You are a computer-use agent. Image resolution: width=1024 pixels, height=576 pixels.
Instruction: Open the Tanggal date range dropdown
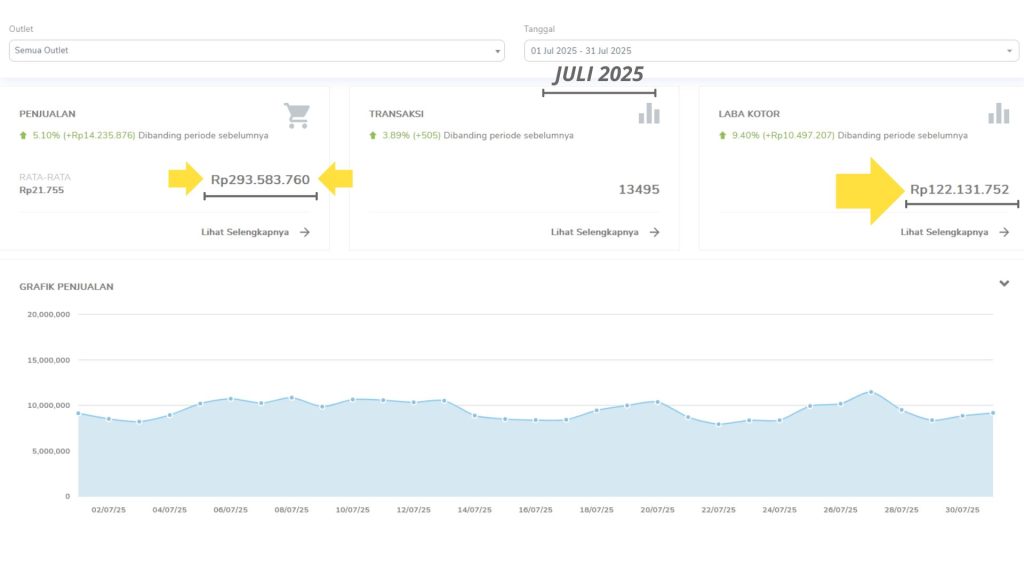[771, 51]
